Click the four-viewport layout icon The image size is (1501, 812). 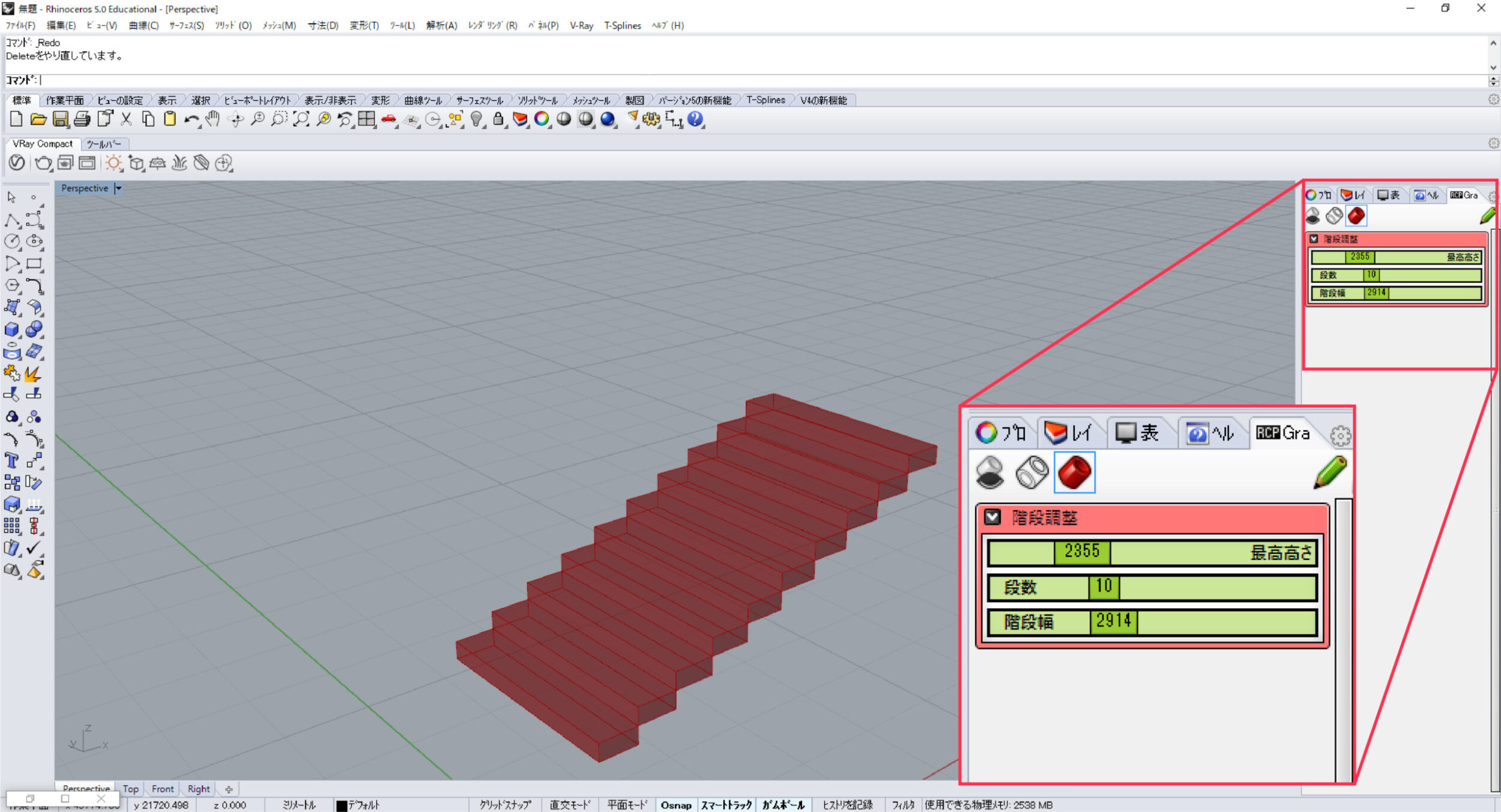[366, 119]
